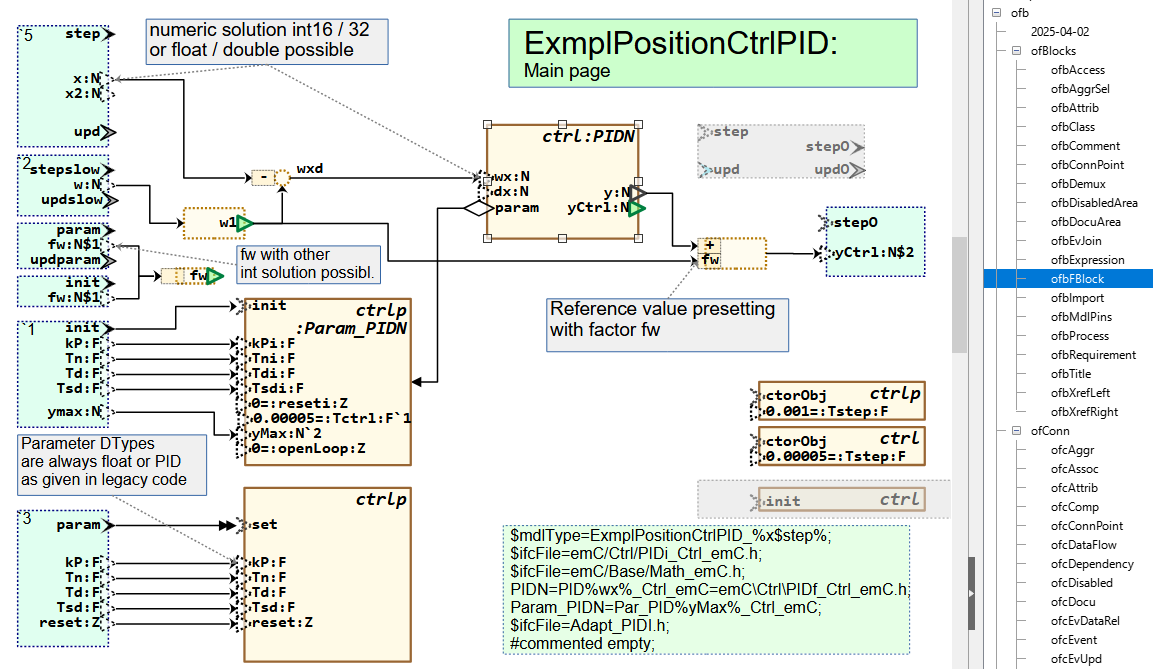Collapse the ofBlocks tree branch
Image resolution: width=1153 pixels, height=669 pixels.
tap(1015, 51)
